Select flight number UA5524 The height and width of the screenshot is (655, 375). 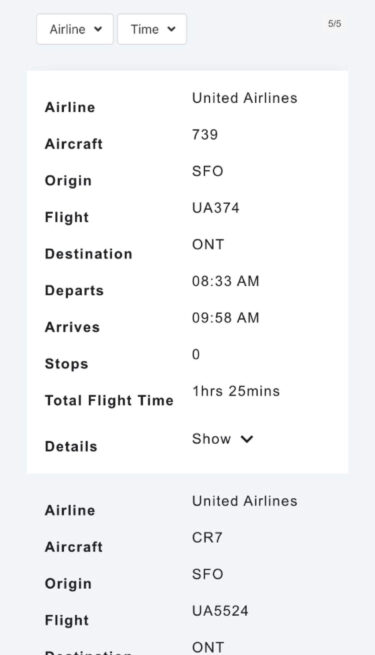pos(220,611)
